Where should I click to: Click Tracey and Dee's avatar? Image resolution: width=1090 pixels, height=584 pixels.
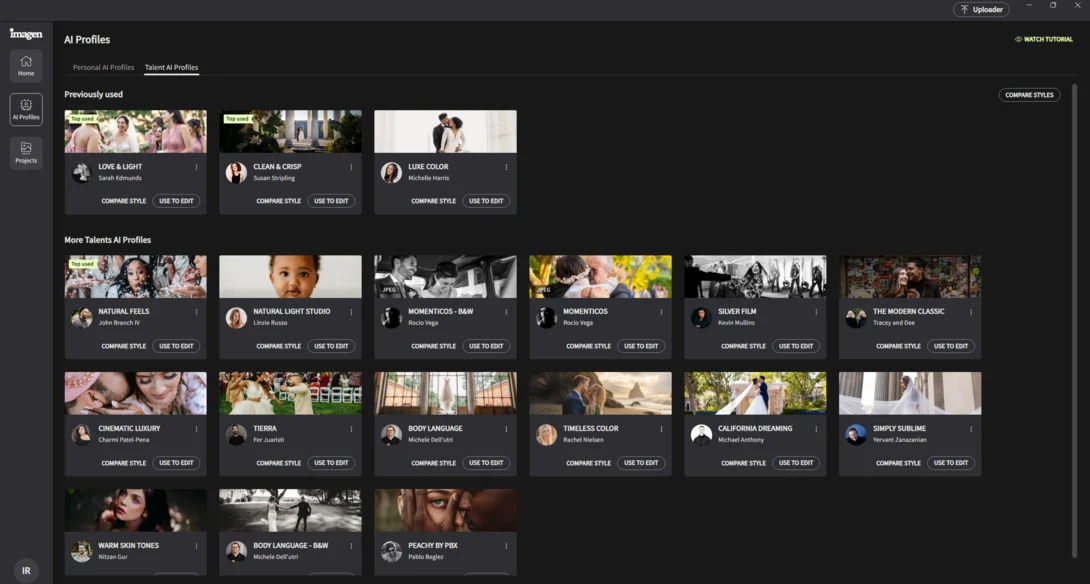point(856,318)
